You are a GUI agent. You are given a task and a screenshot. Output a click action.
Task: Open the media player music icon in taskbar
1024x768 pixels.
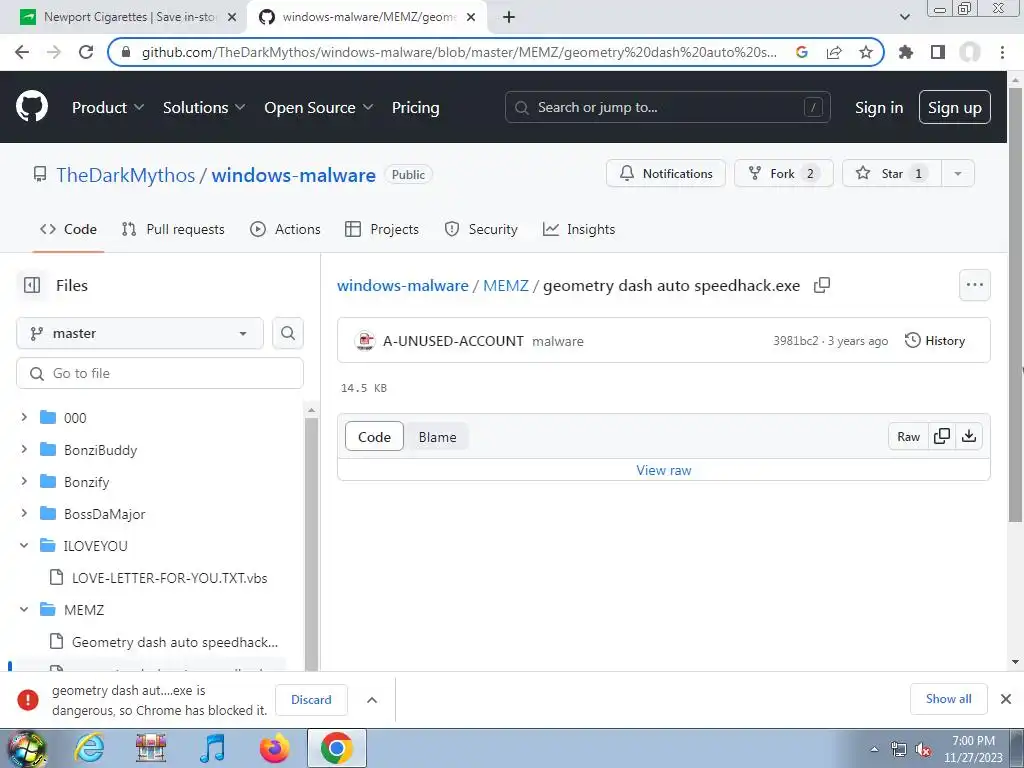(x=213, y=748)
